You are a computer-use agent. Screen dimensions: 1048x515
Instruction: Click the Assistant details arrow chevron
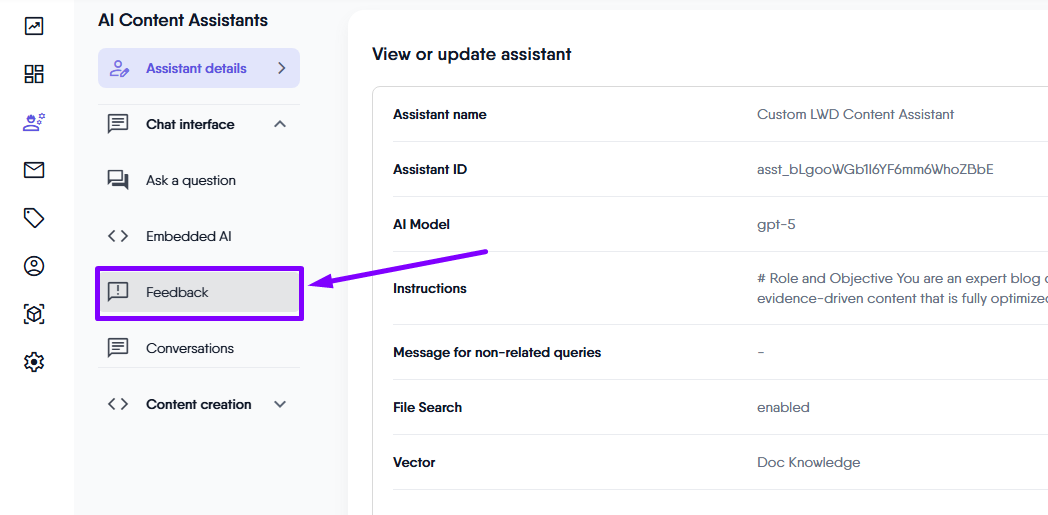(x=281, y=68)
